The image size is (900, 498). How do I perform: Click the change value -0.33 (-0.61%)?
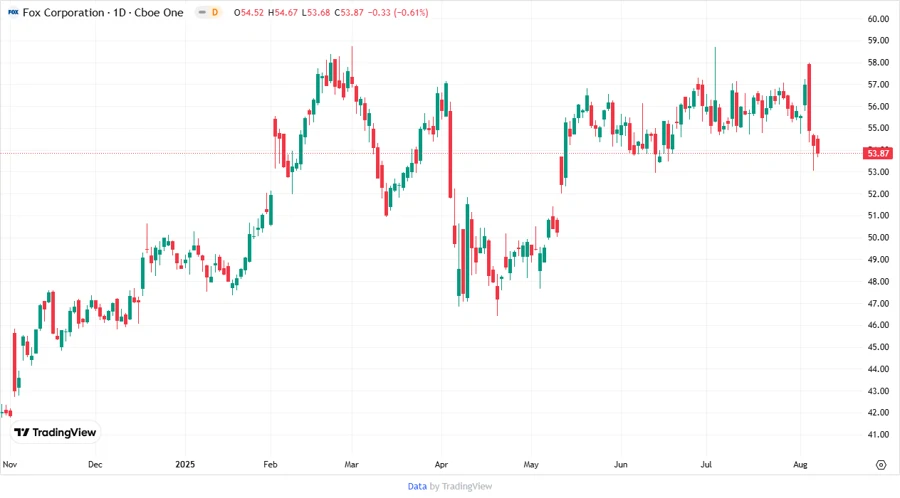pyautogui.click(x=398, y=12)
